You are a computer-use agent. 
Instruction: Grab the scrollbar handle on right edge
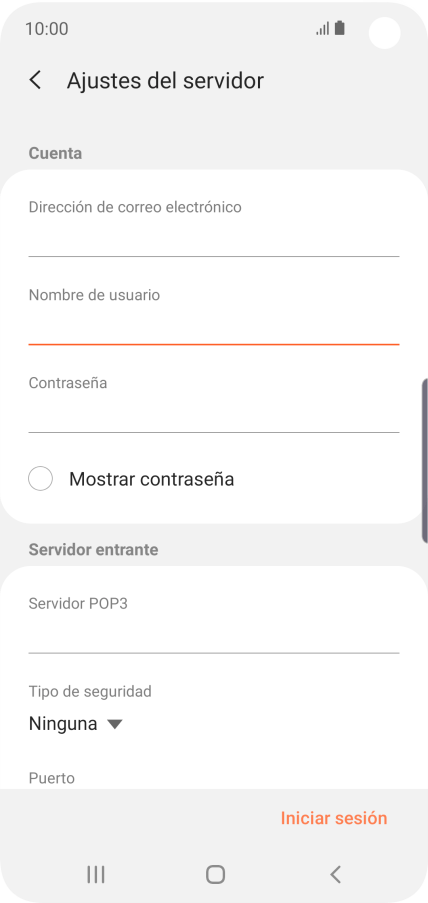[x=425, y=461]
